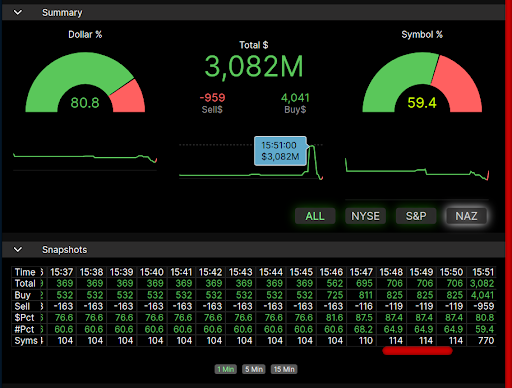Select the ALL filter button
Image resolution: width=512 pixels, height=388 pixels.
(315, 216)
